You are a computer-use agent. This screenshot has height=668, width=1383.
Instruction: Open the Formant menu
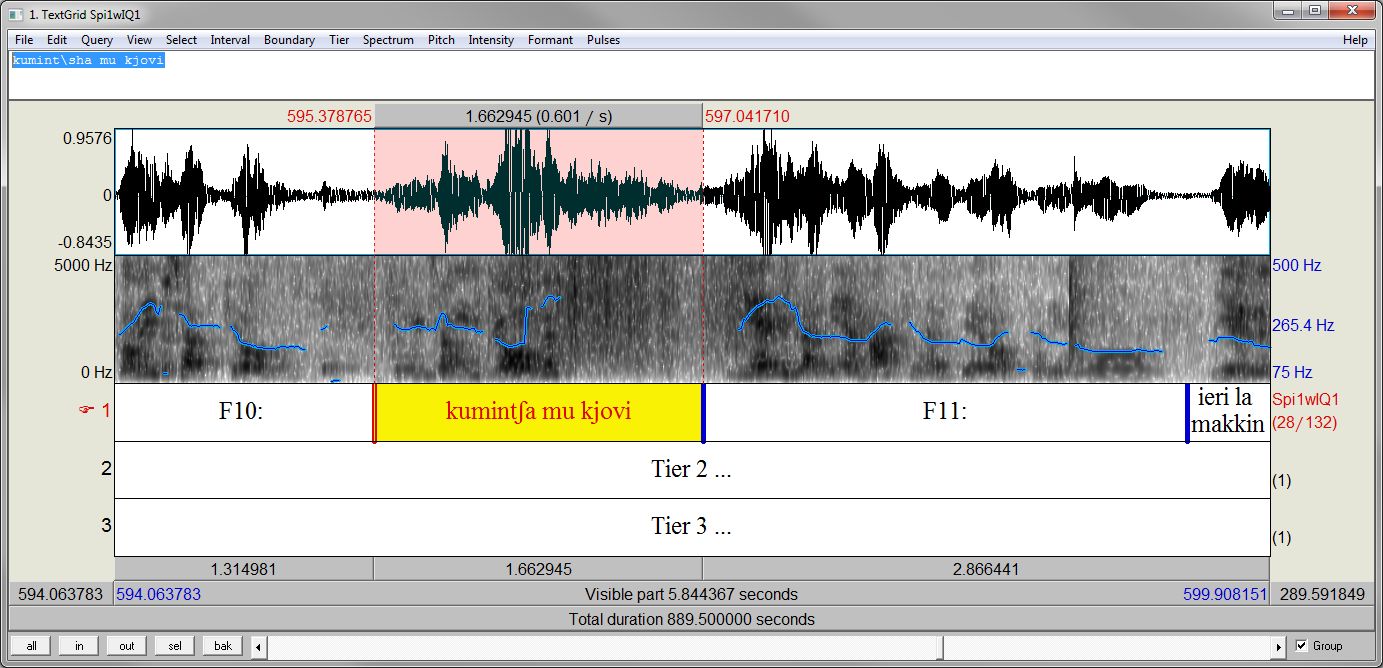click(550, 40)
